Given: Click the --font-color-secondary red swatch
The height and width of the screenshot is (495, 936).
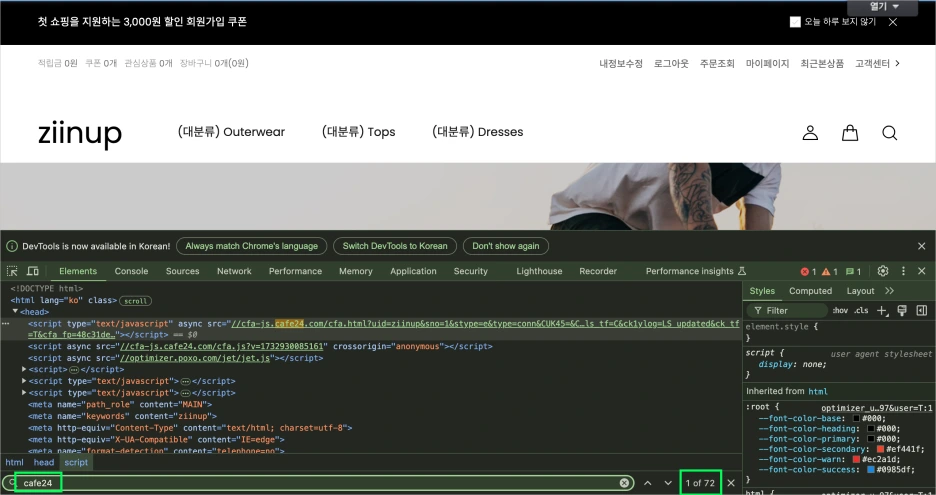Looking at the screenshot, I should 880,449.
